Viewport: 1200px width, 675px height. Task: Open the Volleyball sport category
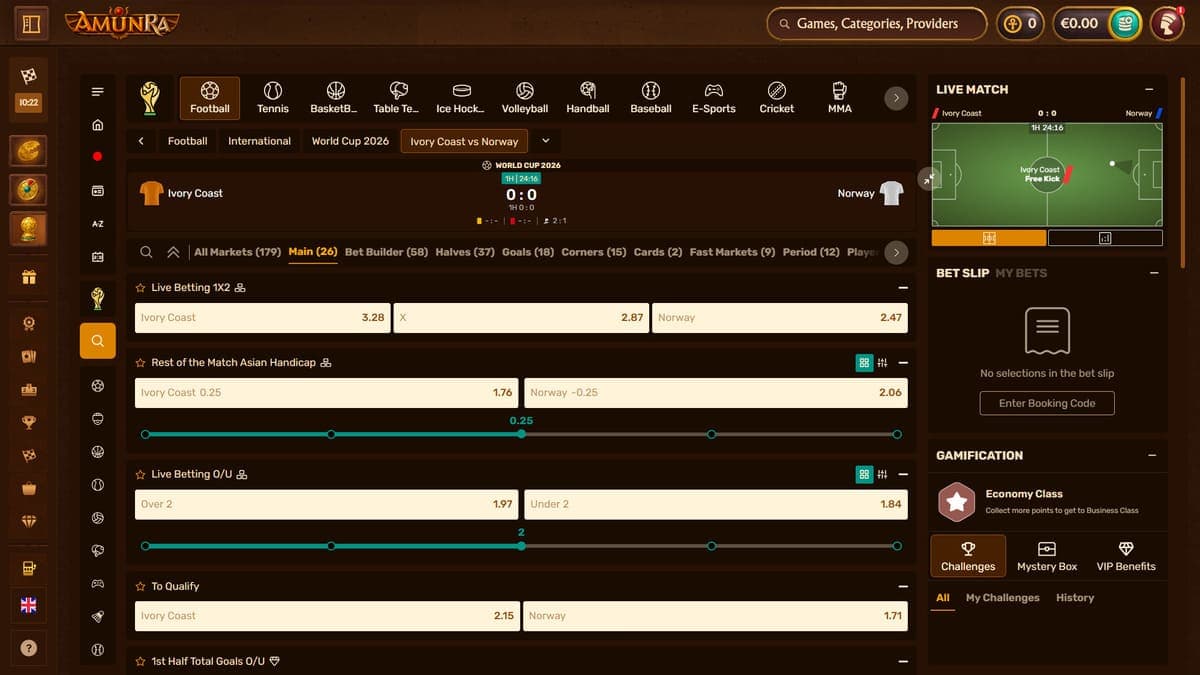click(525, 98)
